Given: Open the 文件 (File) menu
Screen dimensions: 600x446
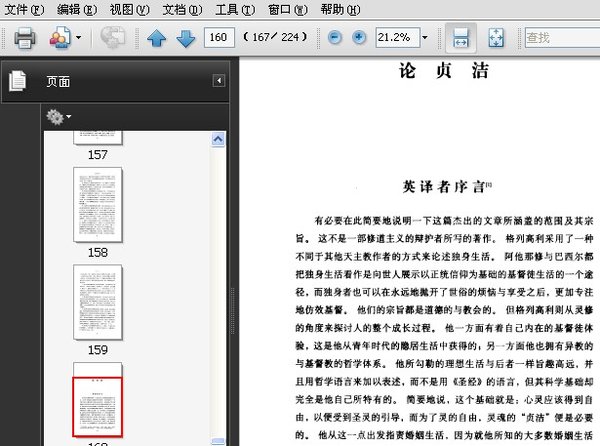Looking at the screenshot, I should tap(23, 9).
